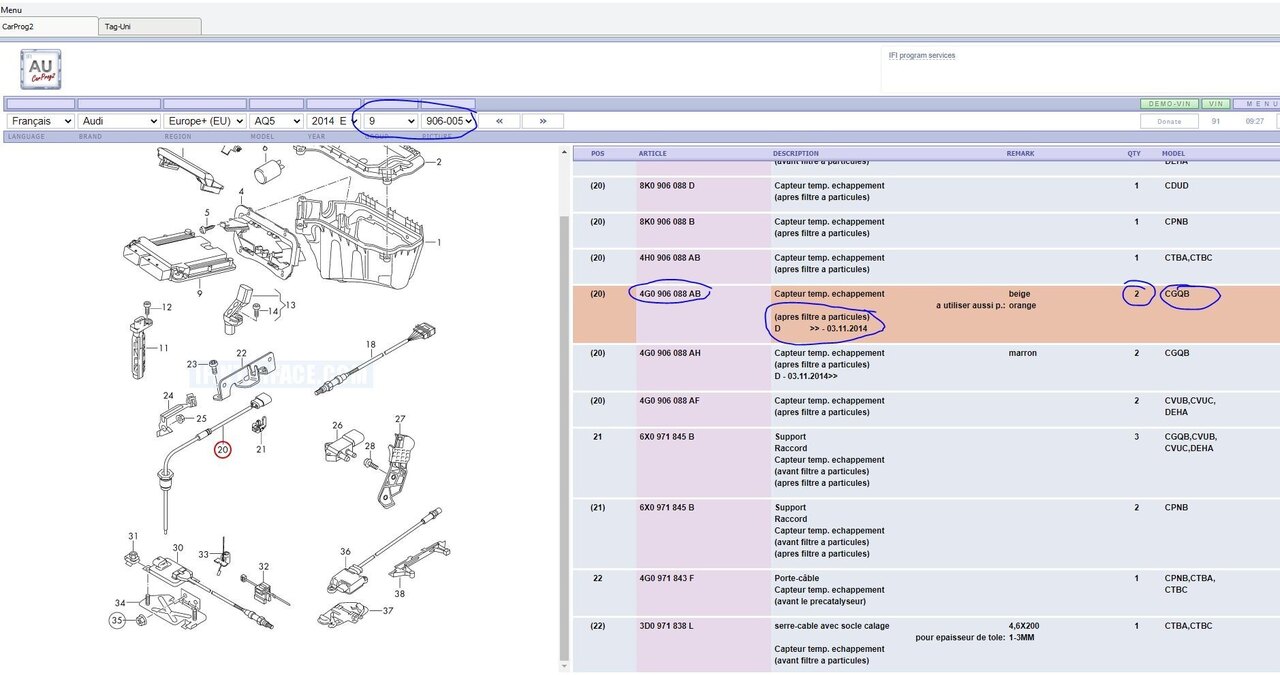Open the Language dropdown showing Français
This screenshot has width=1280, height=675.
coord(40,121)
